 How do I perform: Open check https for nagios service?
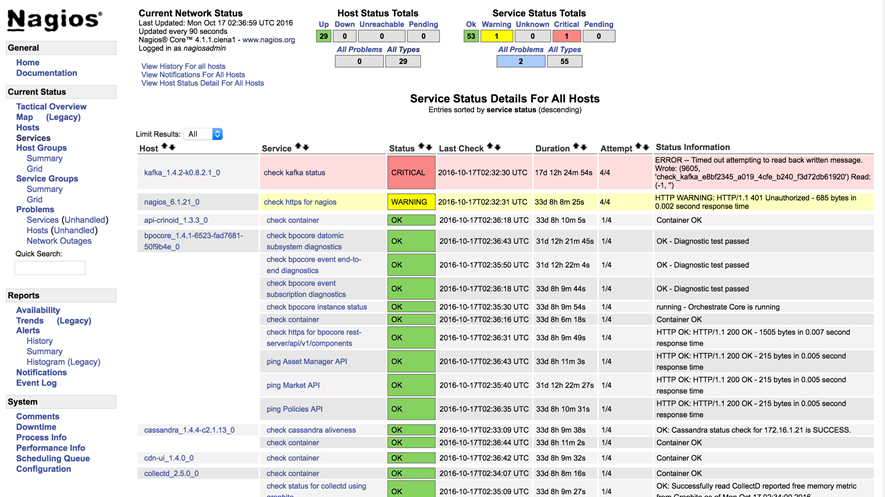click(300, 202)
